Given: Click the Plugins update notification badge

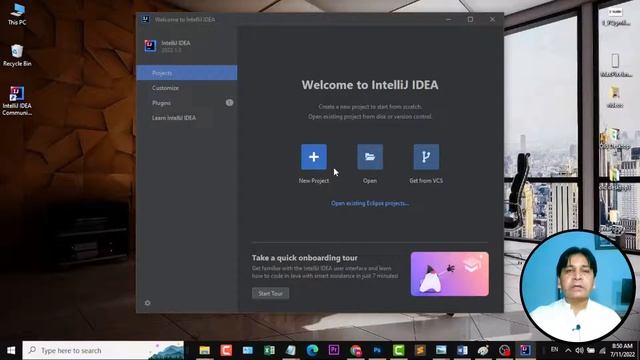Looking at the screenshot, I should coord(229,103).
